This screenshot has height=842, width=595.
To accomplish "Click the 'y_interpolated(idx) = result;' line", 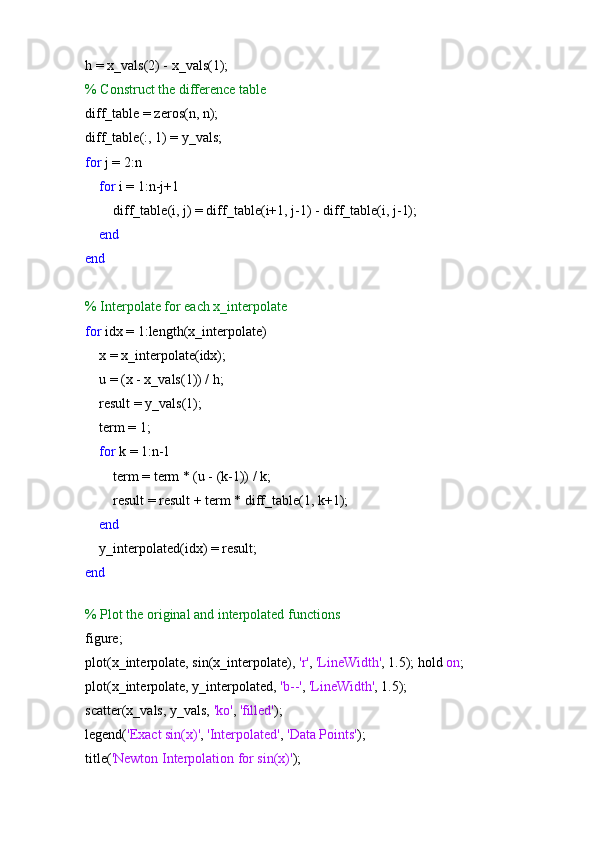I will pos(178,549).
